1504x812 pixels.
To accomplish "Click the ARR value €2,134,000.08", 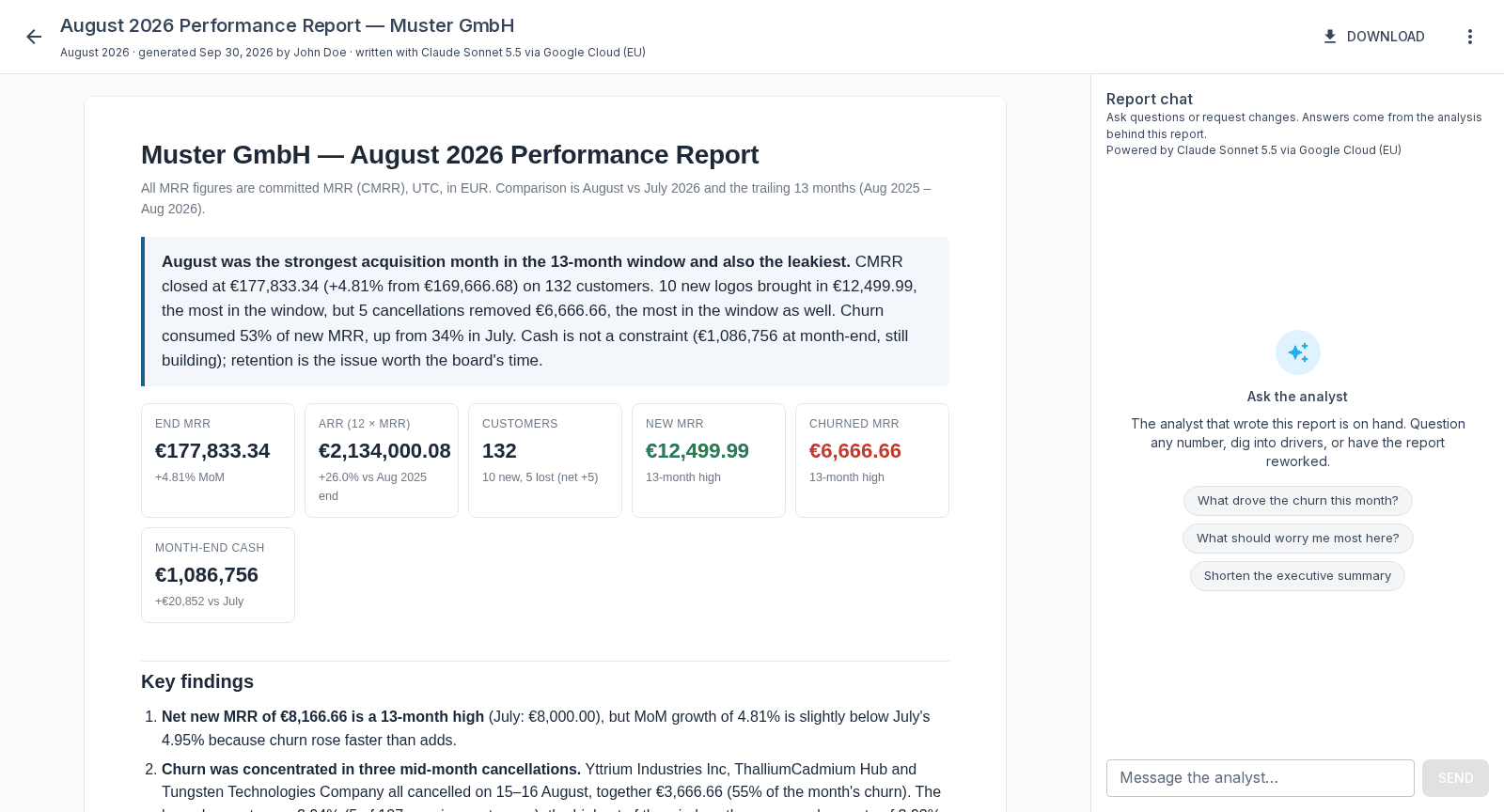I will [x=384, y=451].
